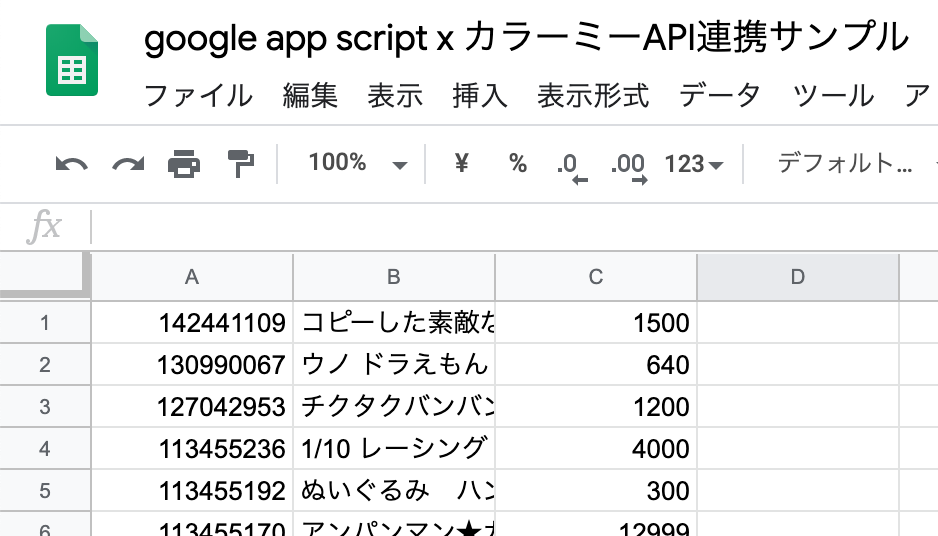Click cell with value 4000
The image size is (938, 536).
pos(596,449)
